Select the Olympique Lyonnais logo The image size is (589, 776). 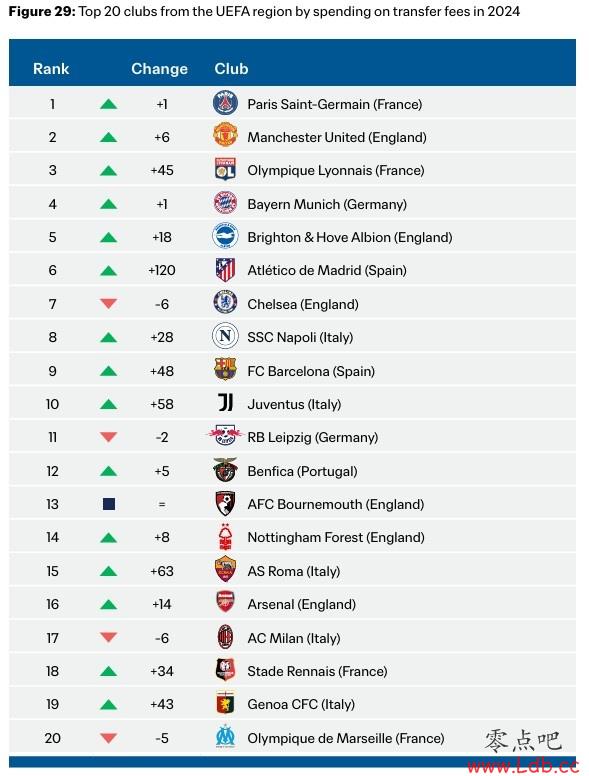click(x=225, y=169)
